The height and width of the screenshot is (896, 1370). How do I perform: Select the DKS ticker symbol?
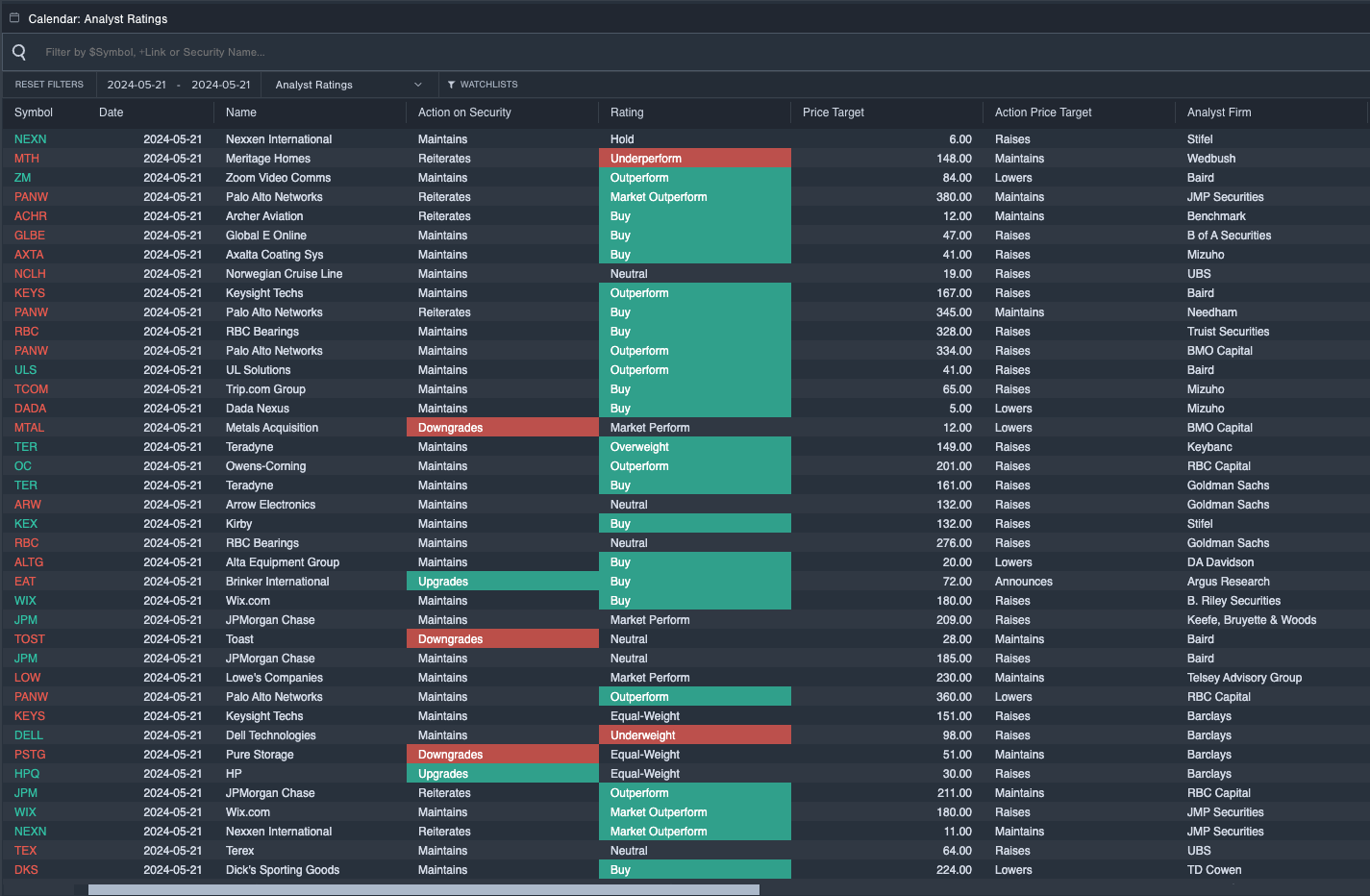26,870
